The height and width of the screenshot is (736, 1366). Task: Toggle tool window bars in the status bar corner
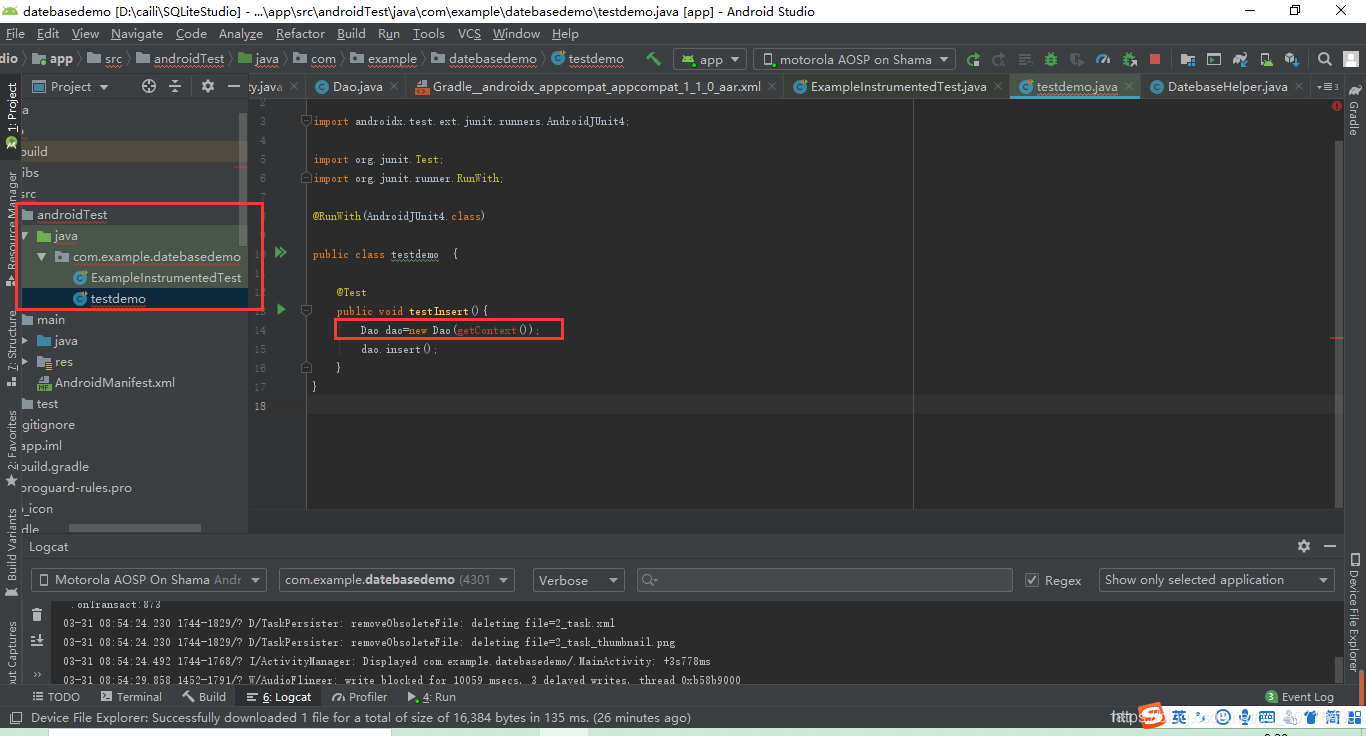[15, 717]
